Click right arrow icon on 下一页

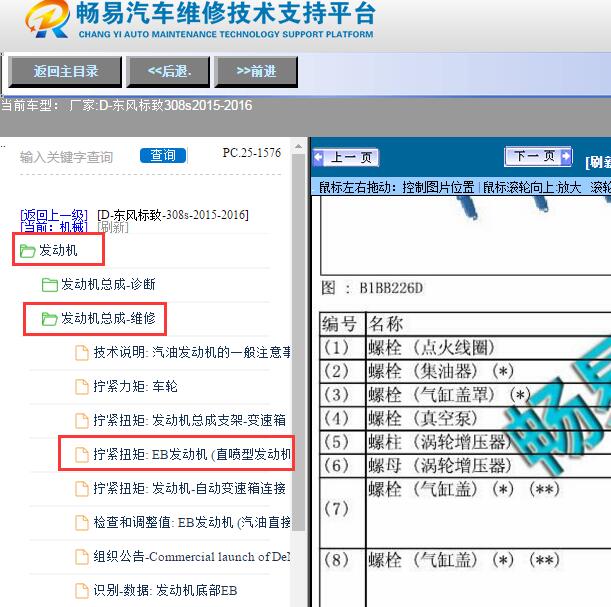[566, 156]
